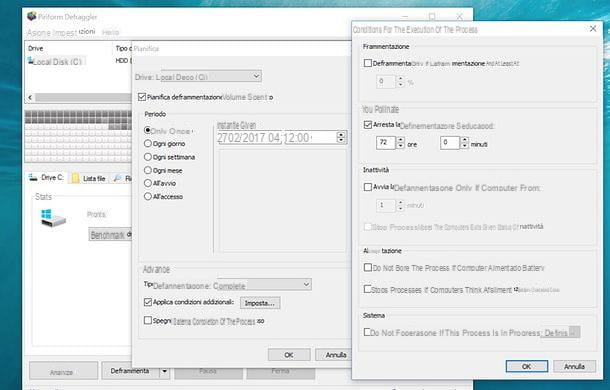610x390 pixels.
Task: Click the date field 27/02/2017
Action: click(249, 138)
